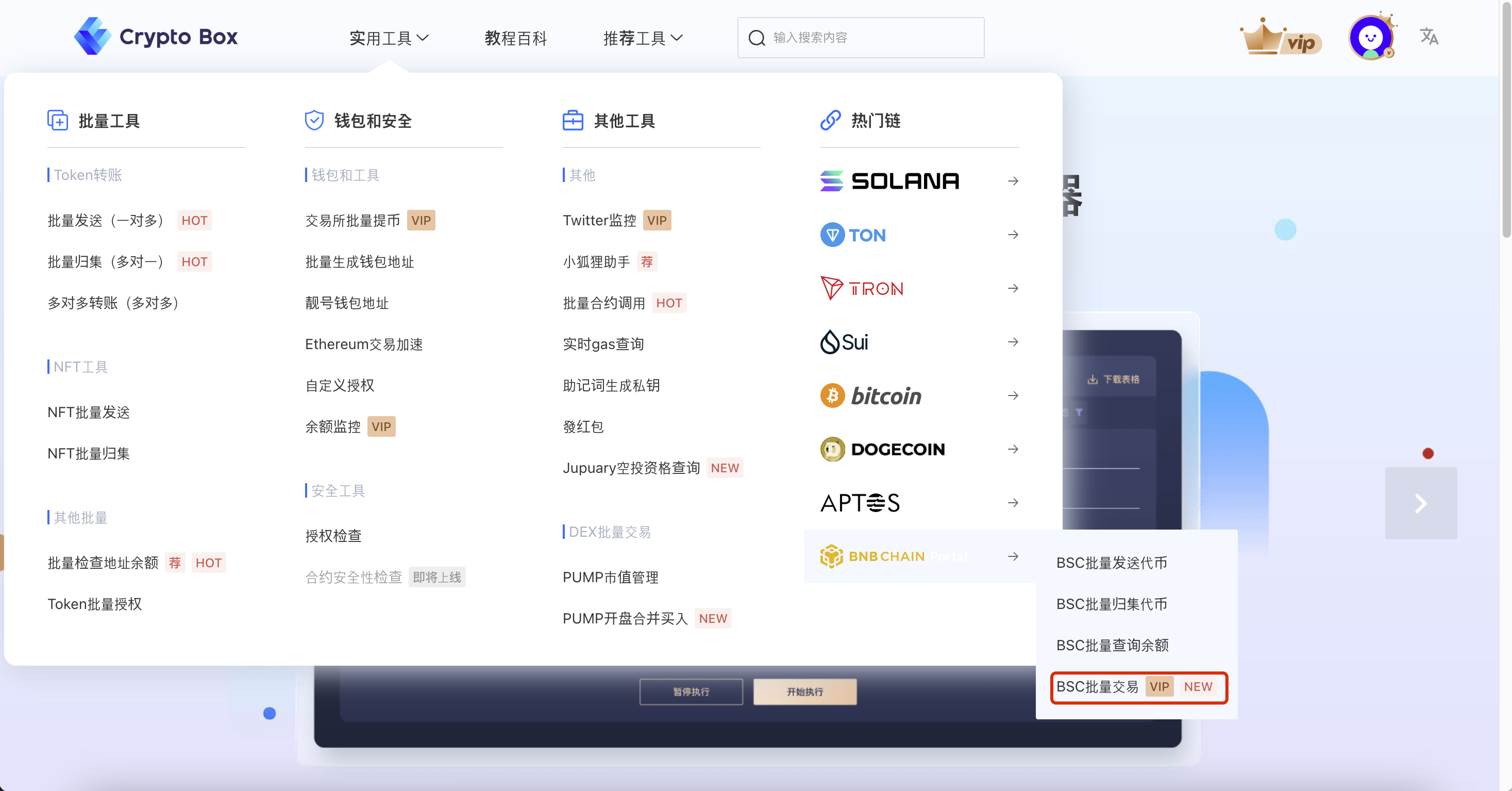This screenshot has width=1512, height=791.
Task: Open Token批量授权 tool
Action: tap(94, 604)
